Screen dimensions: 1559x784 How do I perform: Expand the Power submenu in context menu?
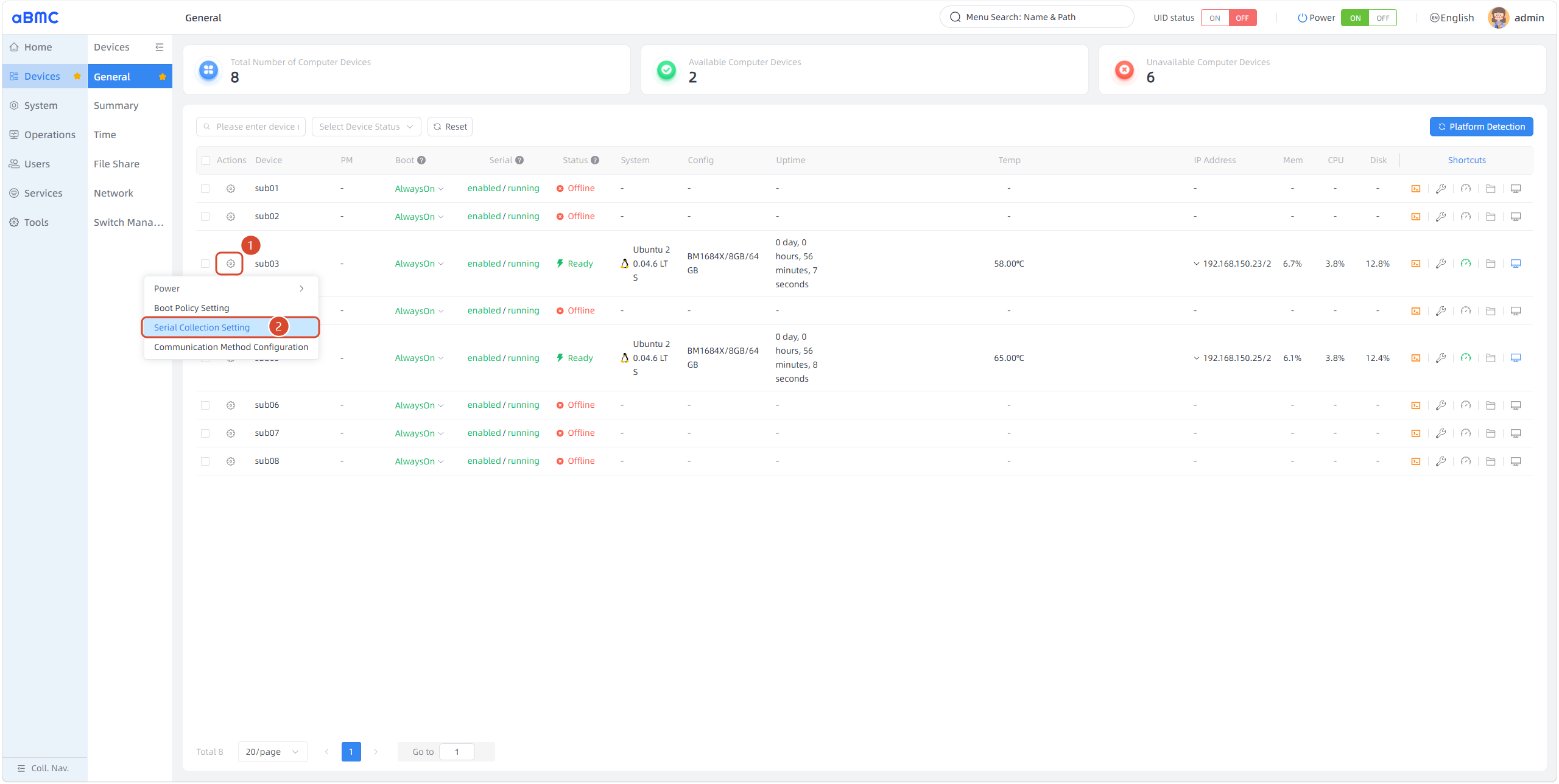[x=231, y=289]
